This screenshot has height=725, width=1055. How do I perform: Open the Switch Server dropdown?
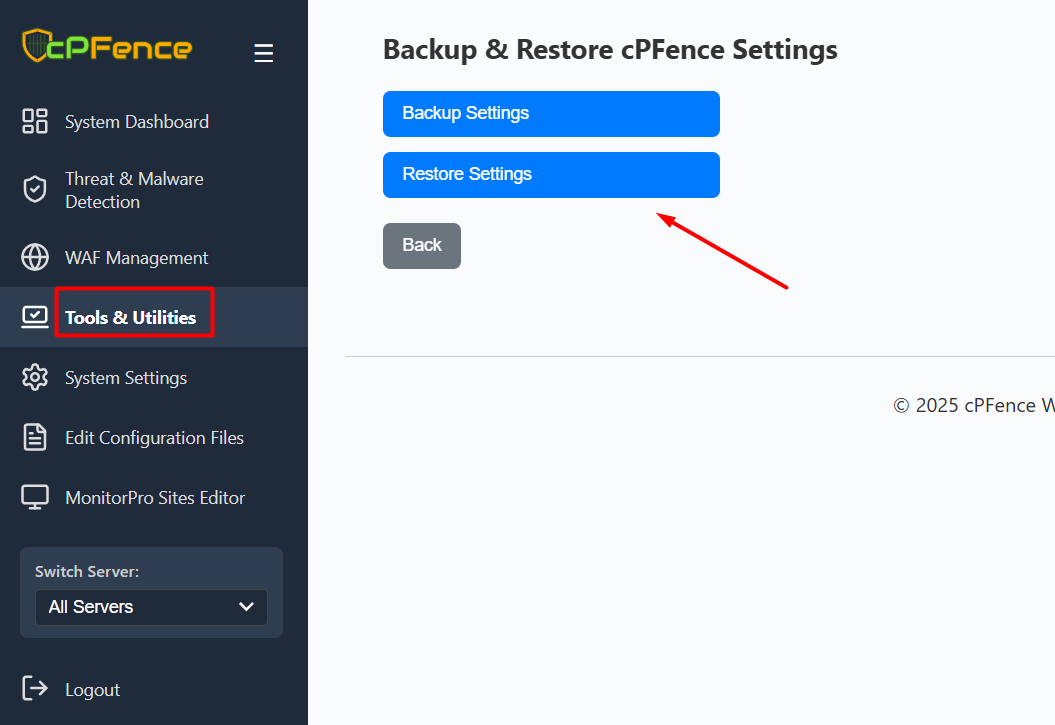coord(151,607)
